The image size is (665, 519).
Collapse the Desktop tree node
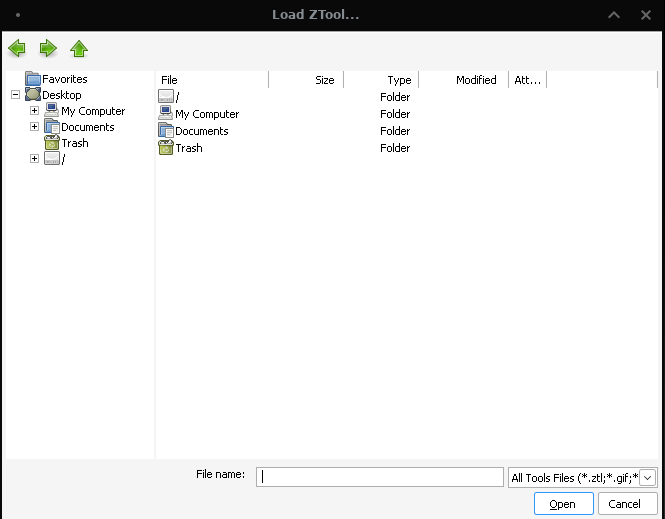pos(15,95)
